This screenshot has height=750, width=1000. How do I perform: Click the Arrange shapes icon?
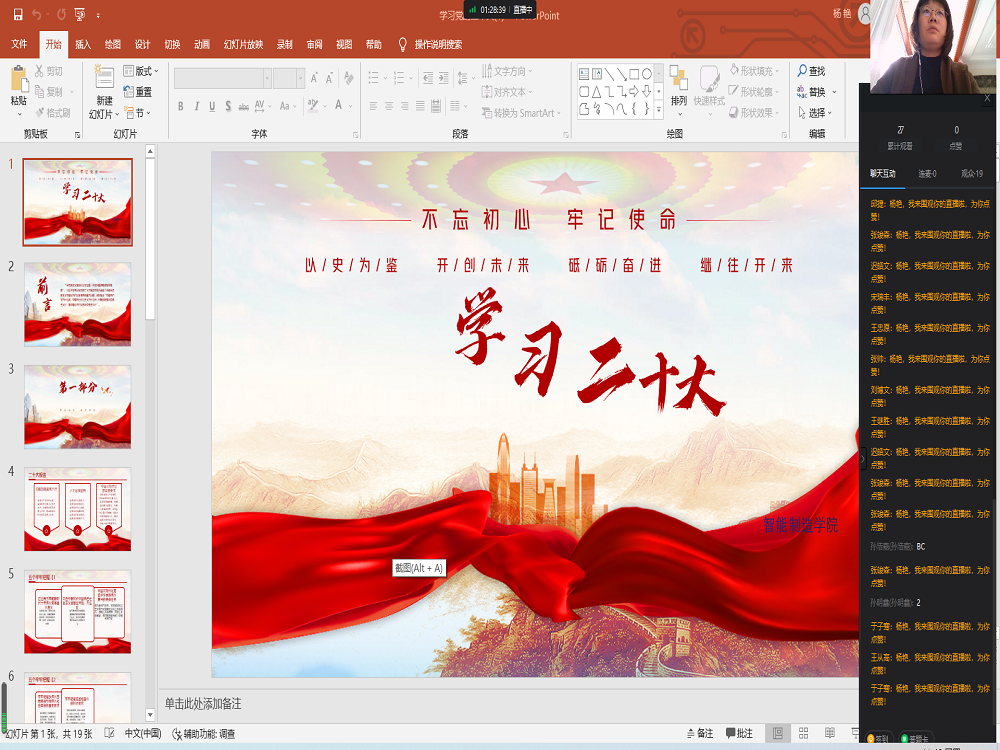click(x=679, y=87)
